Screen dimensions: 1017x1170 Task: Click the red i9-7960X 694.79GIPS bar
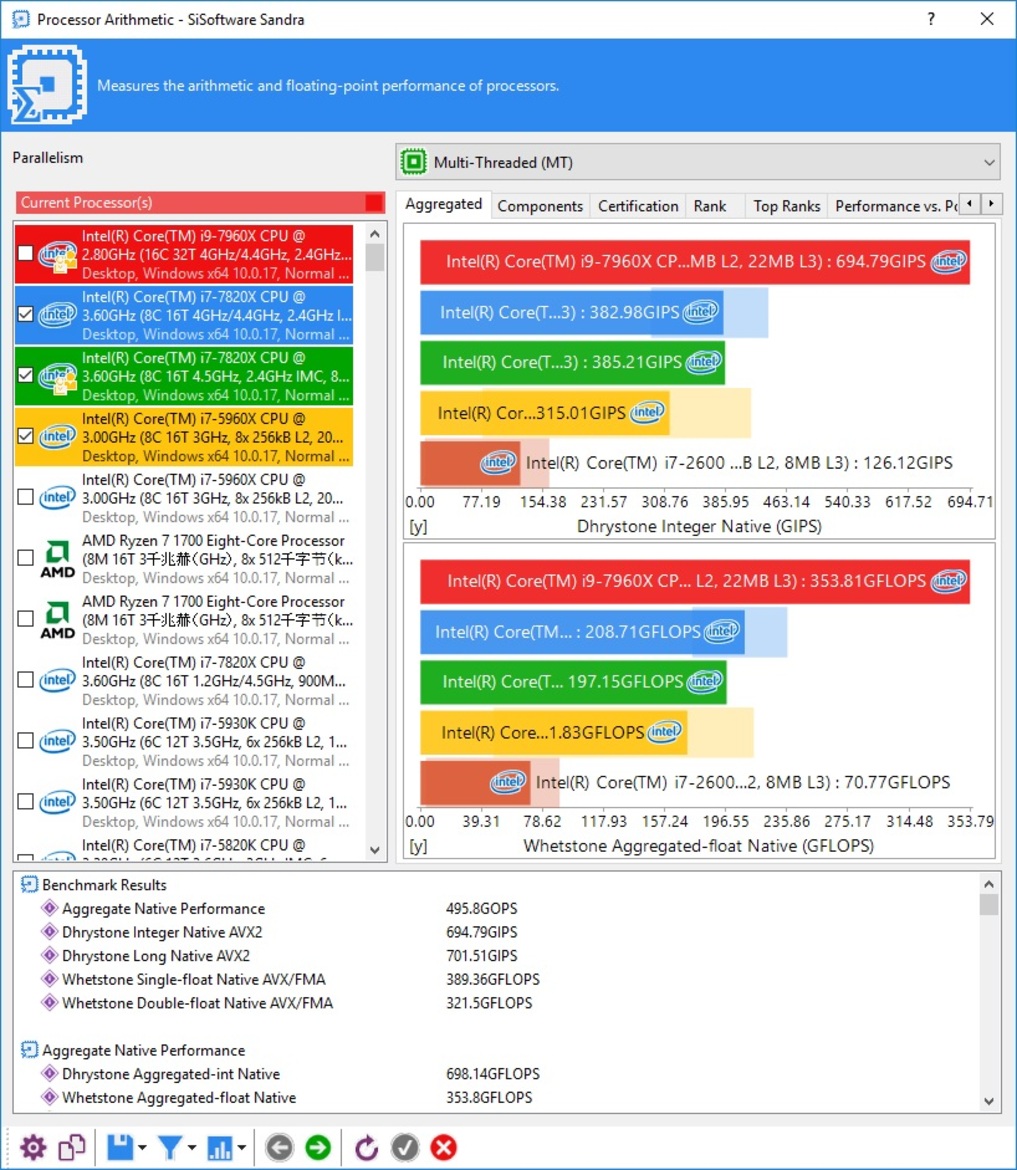695,262
